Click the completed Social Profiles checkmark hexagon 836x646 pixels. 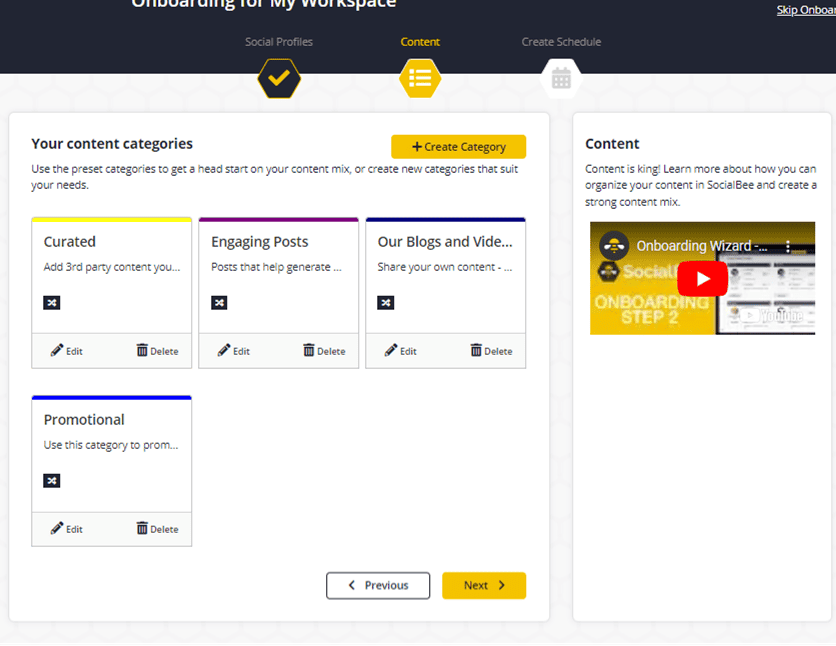(279, 78)
